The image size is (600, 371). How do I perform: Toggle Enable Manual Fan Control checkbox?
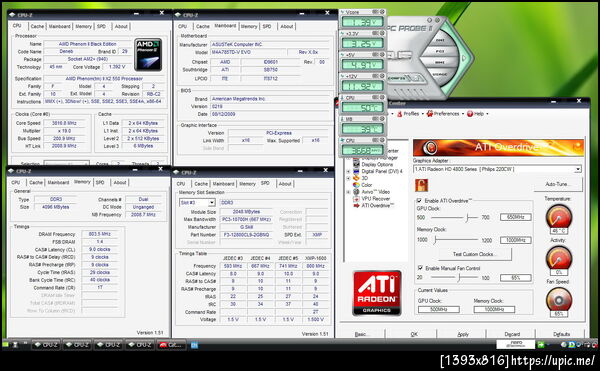pos(420,268)
